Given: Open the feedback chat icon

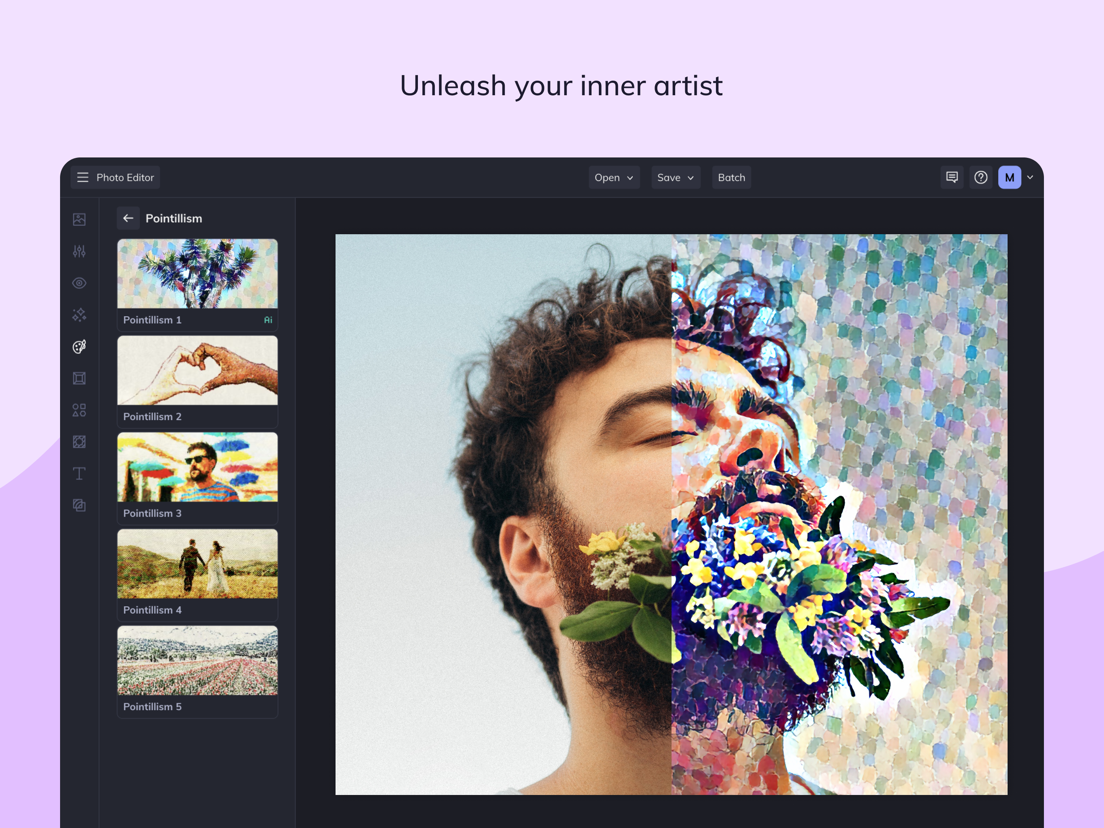Looking at the screenshot, I should point(952,177).
